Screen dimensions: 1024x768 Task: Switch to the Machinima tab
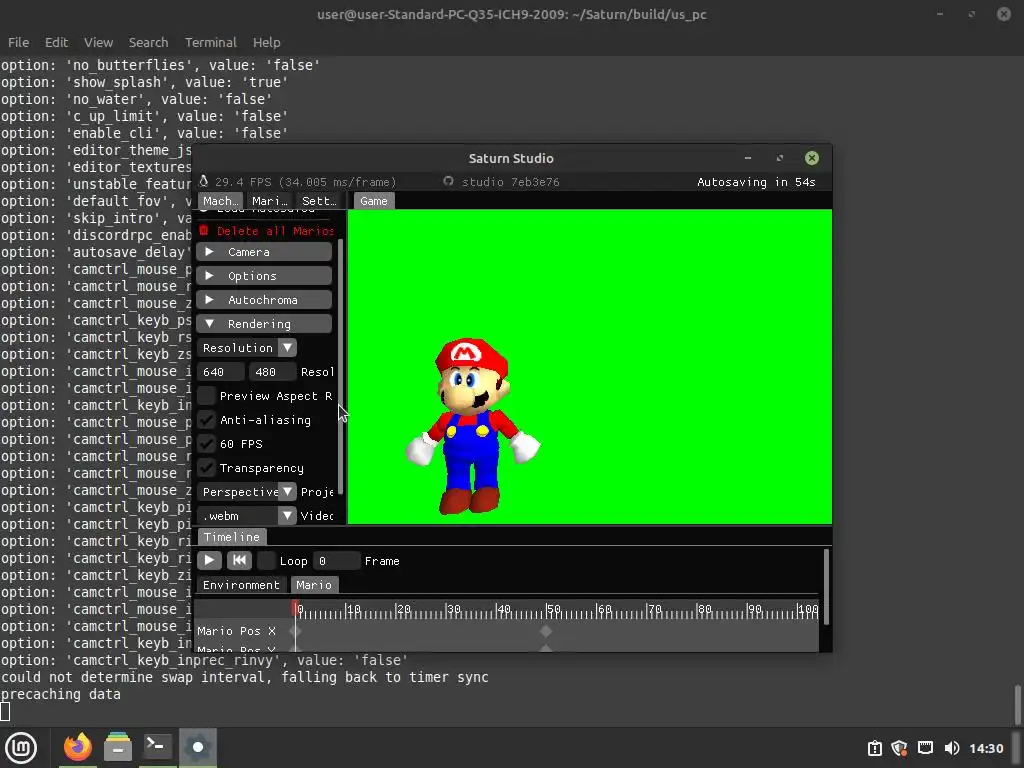click(x=220, y=200)
